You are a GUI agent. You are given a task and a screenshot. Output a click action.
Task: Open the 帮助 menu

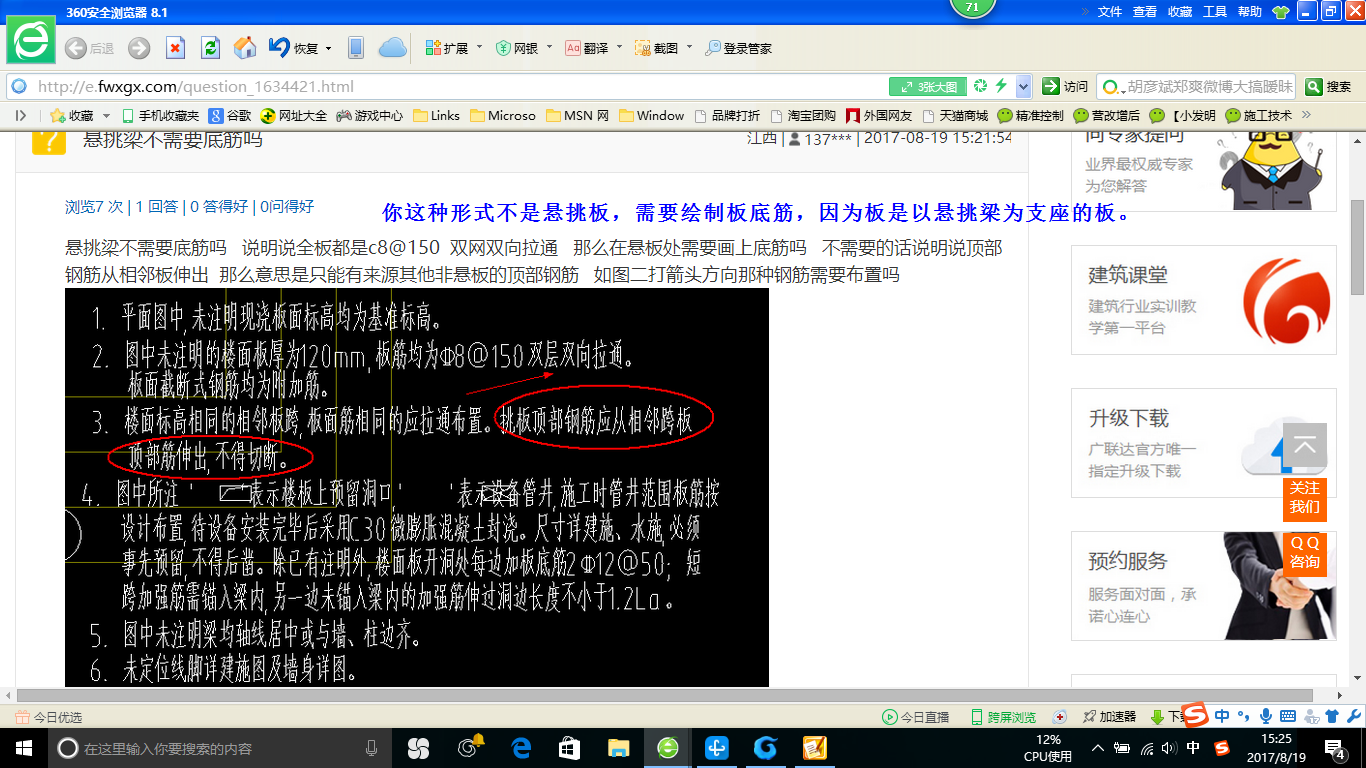tap(1250, 11)
